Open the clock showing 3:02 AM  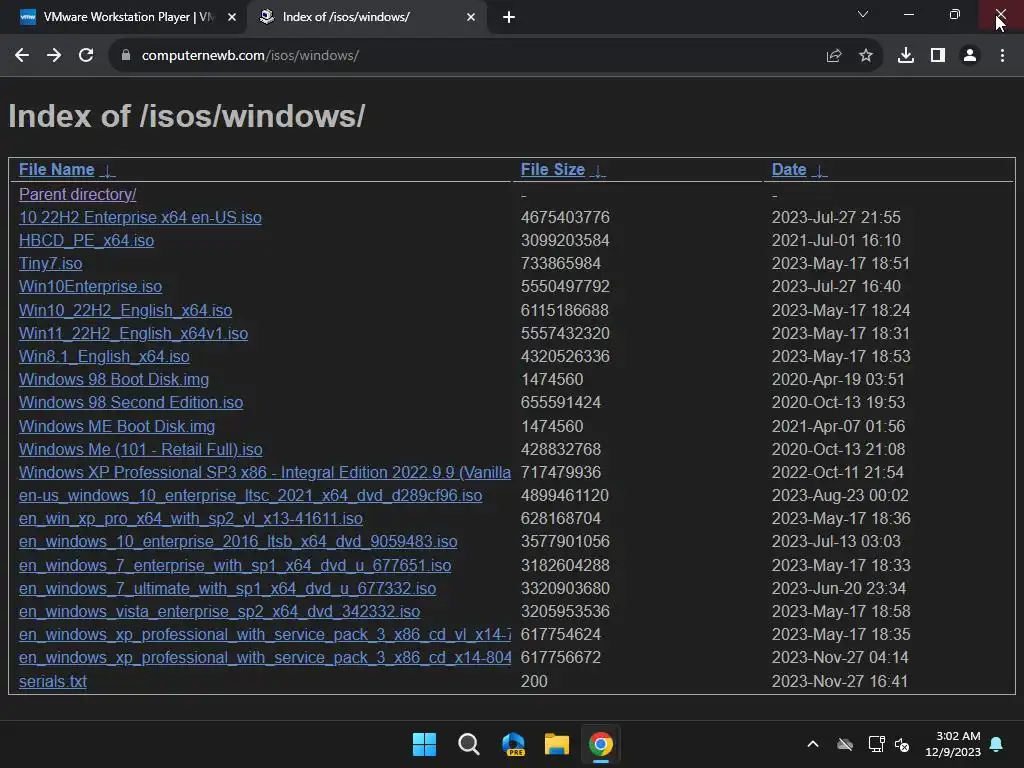coord(953,744)
